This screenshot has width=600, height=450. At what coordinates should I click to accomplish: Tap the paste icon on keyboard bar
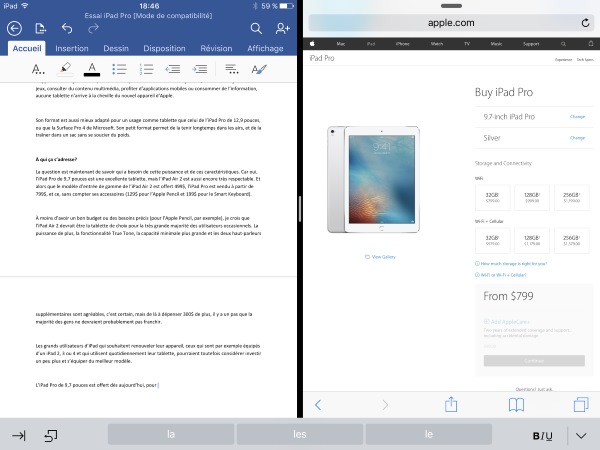51,435
